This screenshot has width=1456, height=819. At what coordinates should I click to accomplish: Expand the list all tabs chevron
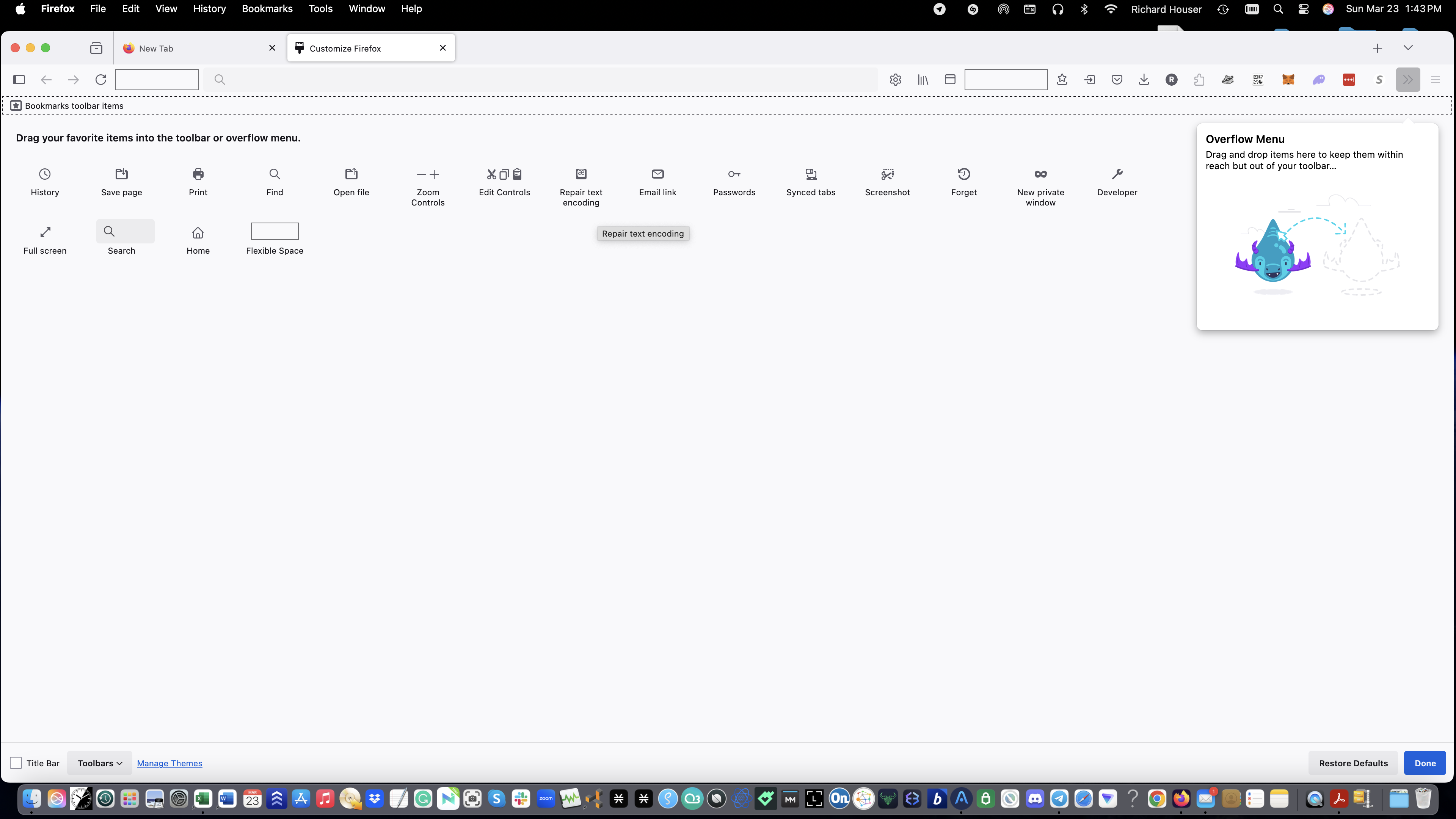click(1408, 48)
